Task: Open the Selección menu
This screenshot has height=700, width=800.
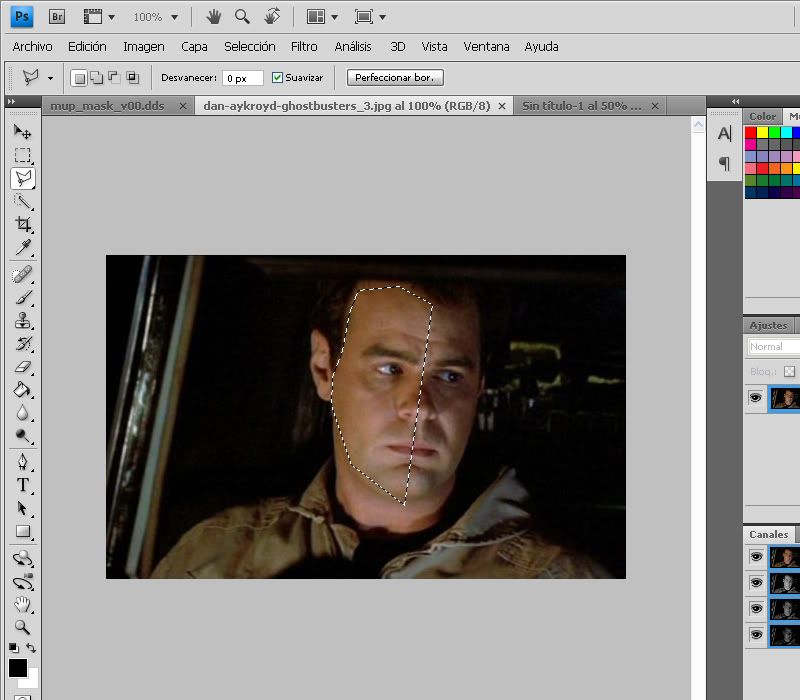Action: tap(249, 47)
